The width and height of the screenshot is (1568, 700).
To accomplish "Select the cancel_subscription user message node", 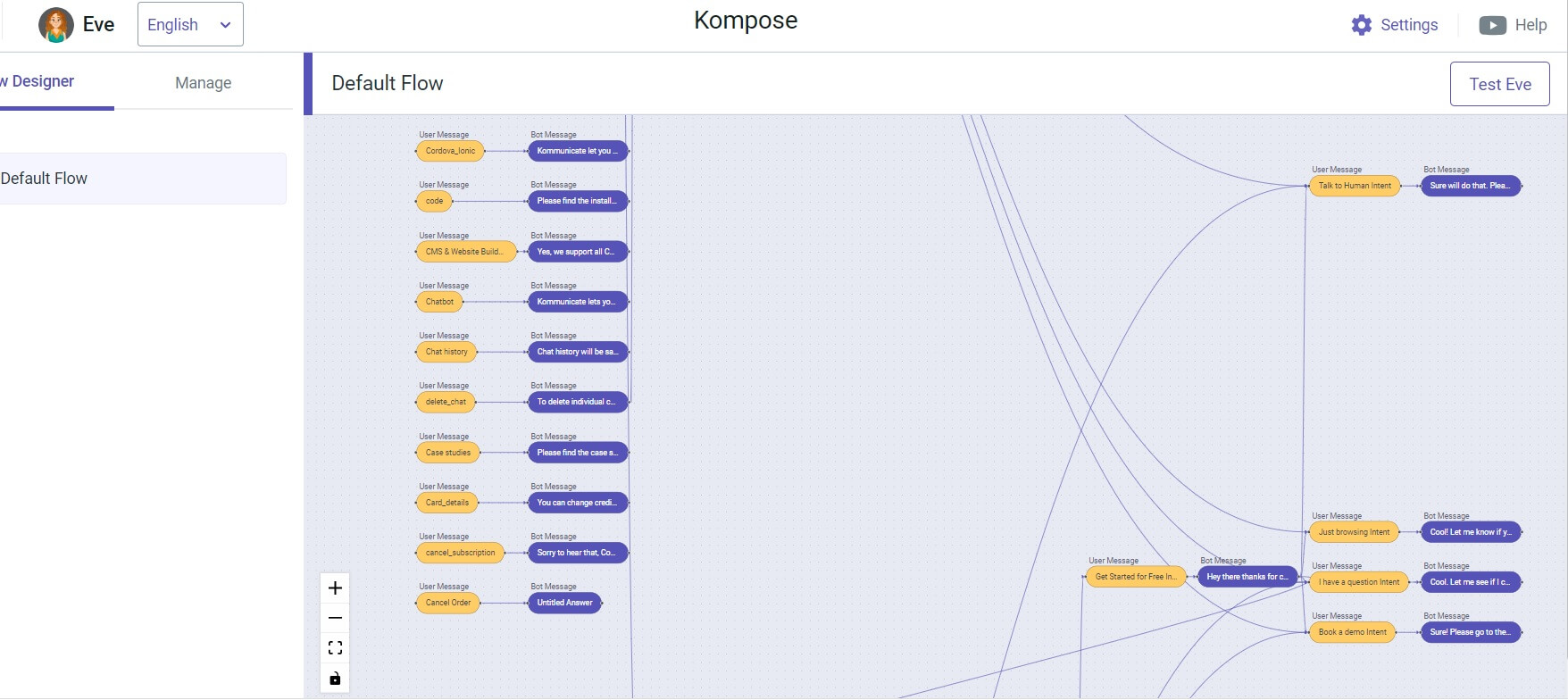I will (460, 553).
